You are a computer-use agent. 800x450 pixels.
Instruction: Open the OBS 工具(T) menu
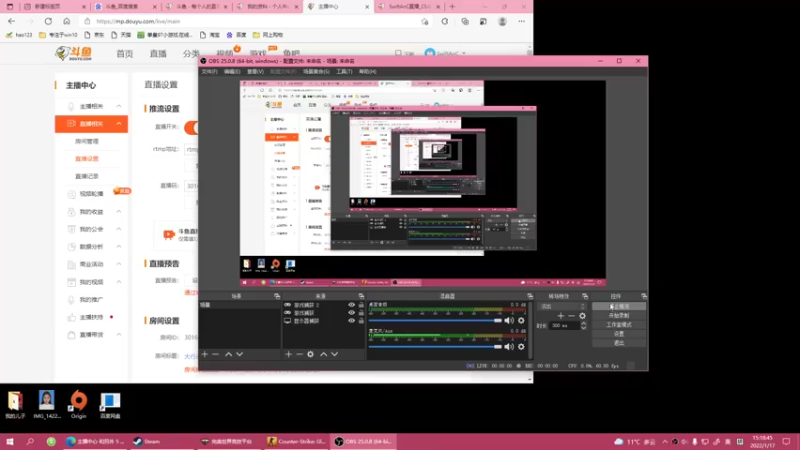(x=344, y=71)
